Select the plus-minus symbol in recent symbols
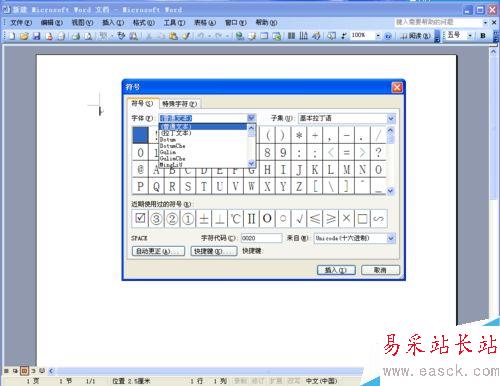Image resolution: width=500 pixels, height=386 pixels. tap(204, 219)
